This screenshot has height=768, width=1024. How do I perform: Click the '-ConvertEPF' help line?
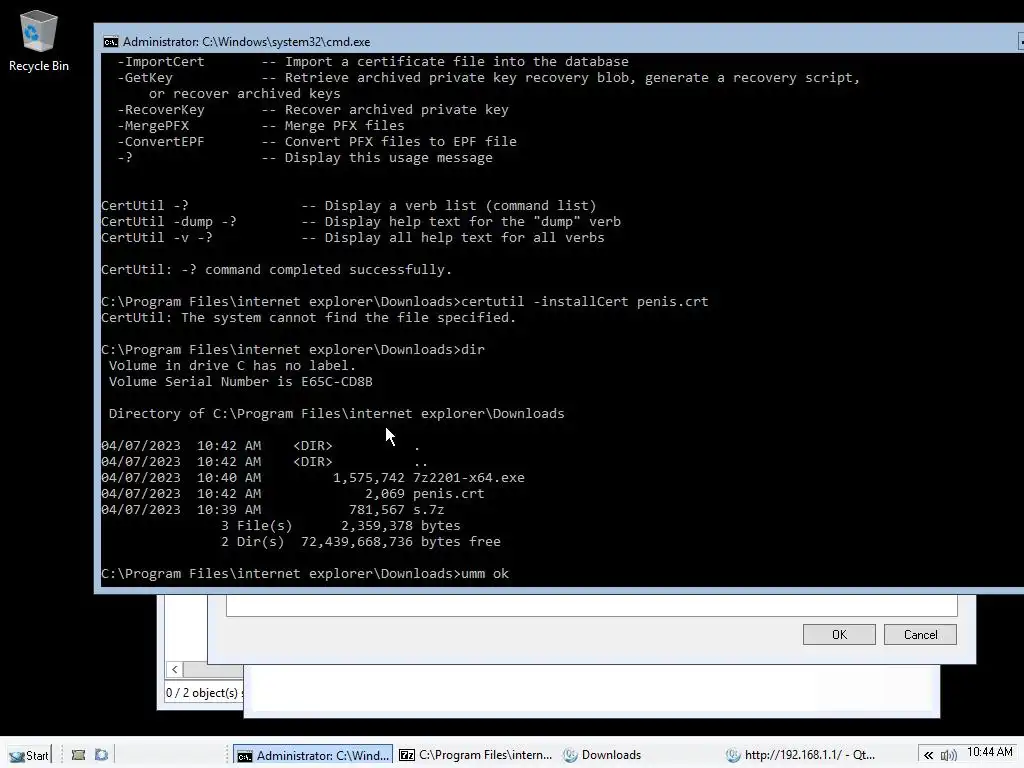pos(317,142)
